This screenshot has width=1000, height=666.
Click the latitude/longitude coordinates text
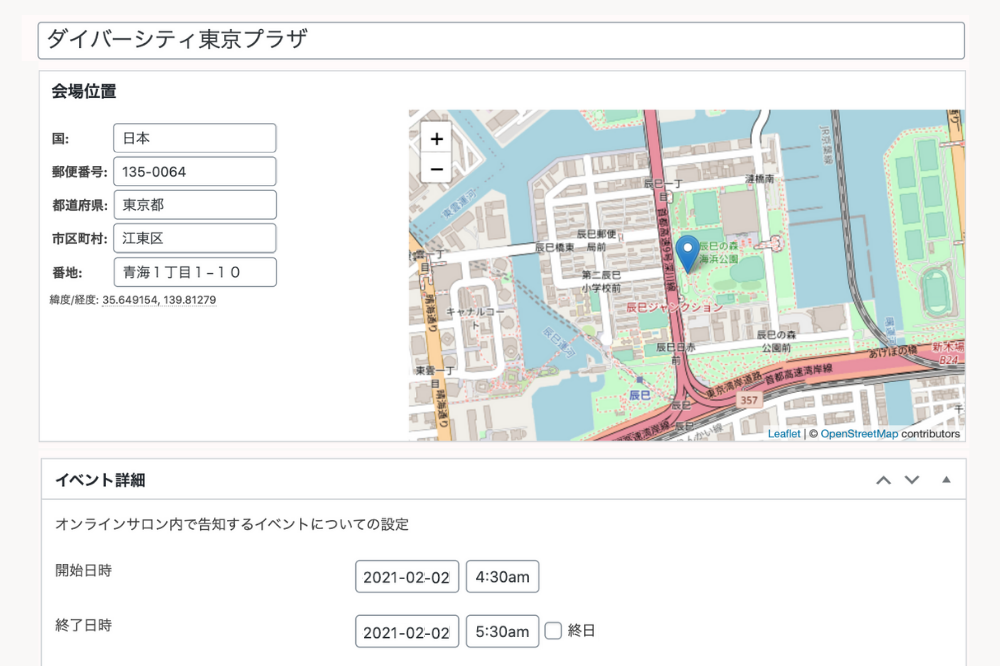(x=159, y=299)
